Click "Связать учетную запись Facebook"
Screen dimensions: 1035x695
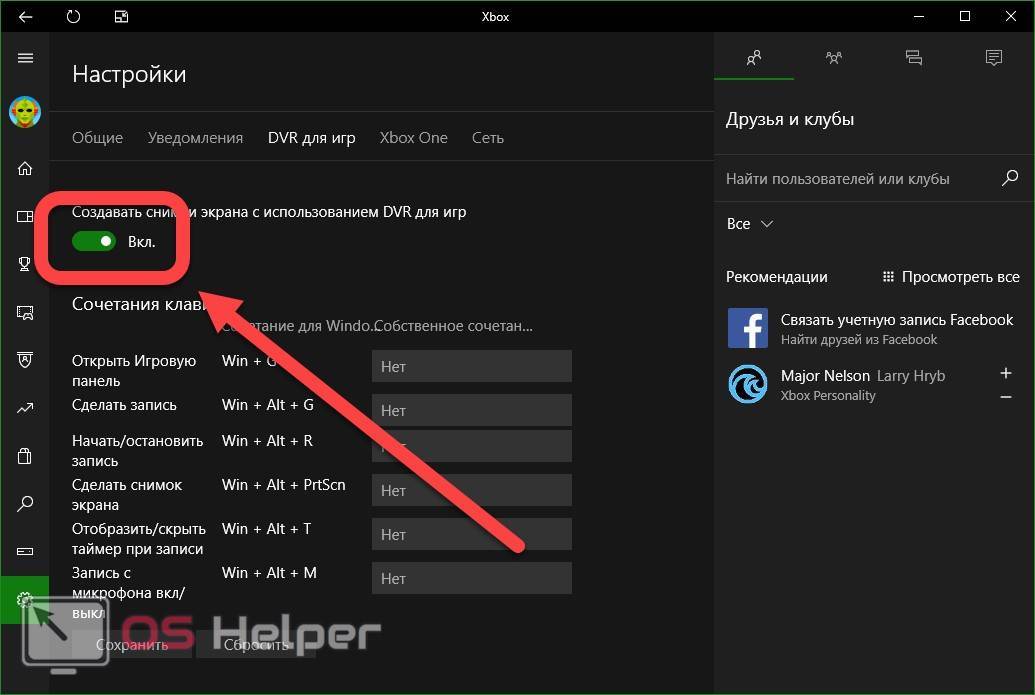pos(896,320)
